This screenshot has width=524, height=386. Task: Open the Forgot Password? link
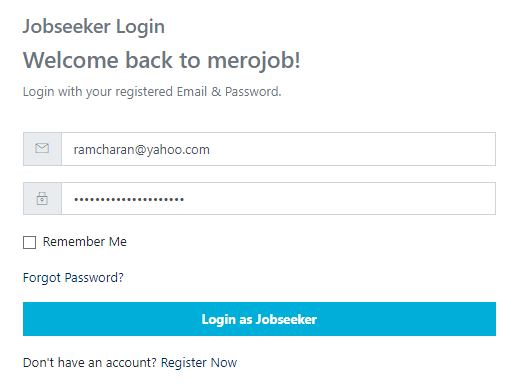click(x=73, y=278)
